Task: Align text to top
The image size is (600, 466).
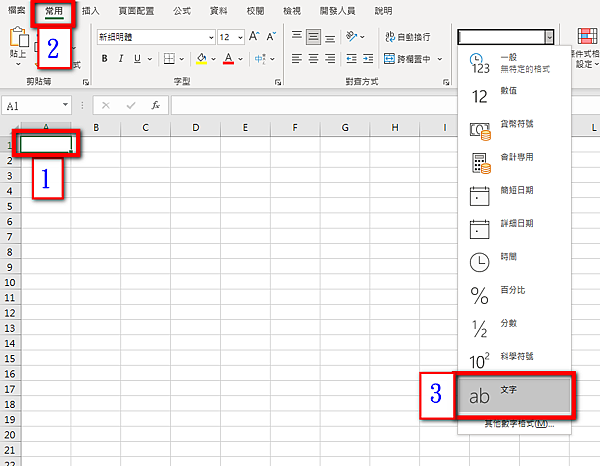Action: pos(297,36)
